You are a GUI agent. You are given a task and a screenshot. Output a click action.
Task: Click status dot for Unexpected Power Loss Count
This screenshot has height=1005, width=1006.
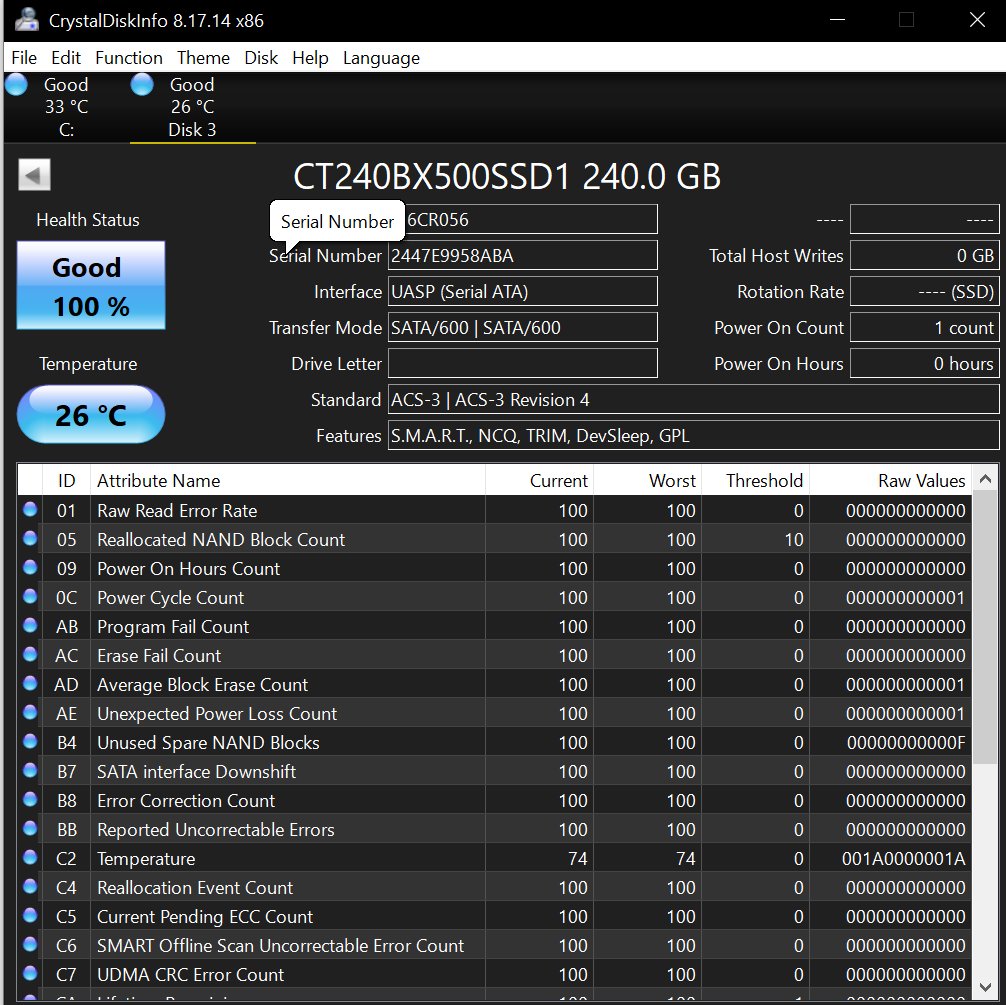tap(30, 712)
